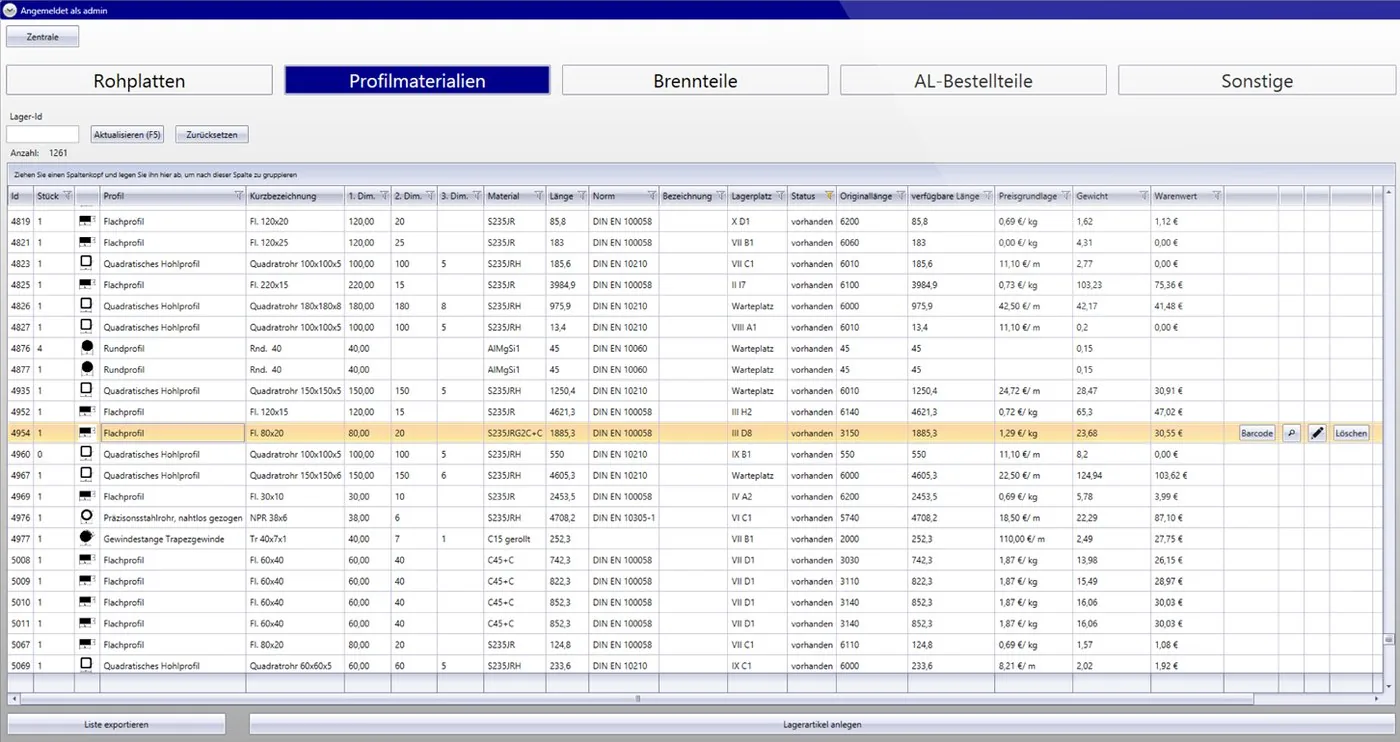Click the Liste exportieren button
The image size is (1400, 742).
117,724
